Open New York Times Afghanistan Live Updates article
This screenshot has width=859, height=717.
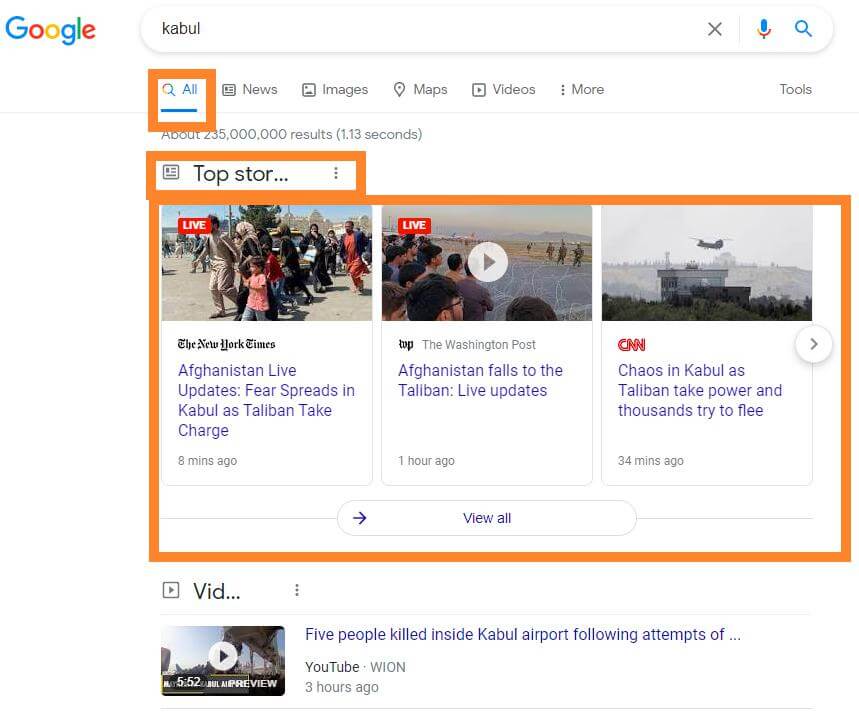[266, 400]
